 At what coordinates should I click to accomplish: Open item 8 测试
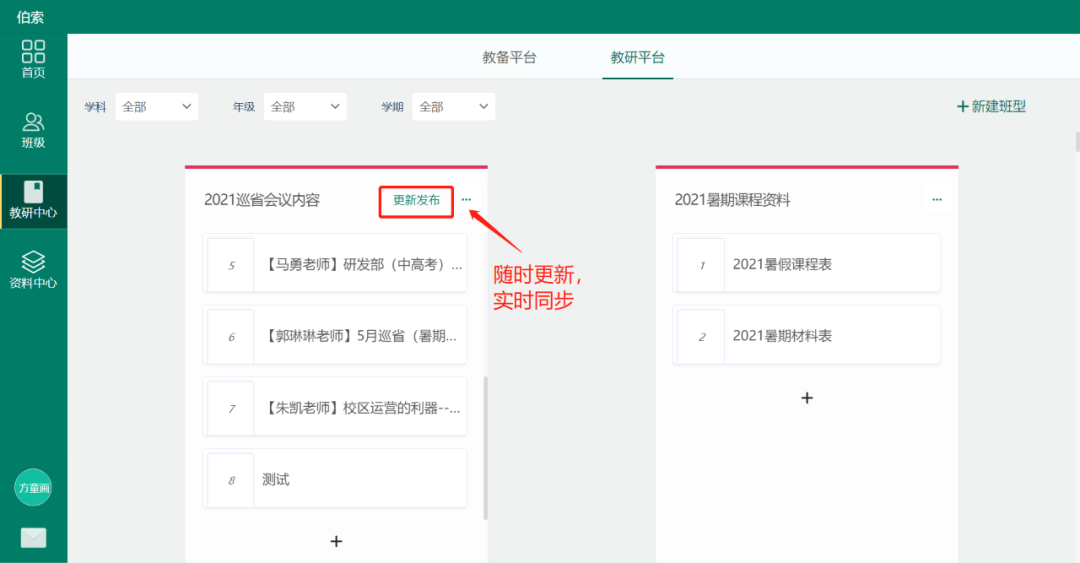point(335,480)
